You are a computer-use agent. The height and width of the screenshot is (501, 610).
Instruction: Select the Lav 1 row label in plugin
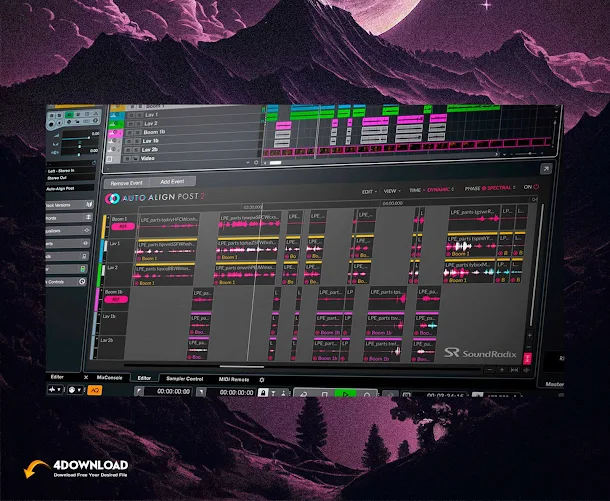click(x=115, y=243)
